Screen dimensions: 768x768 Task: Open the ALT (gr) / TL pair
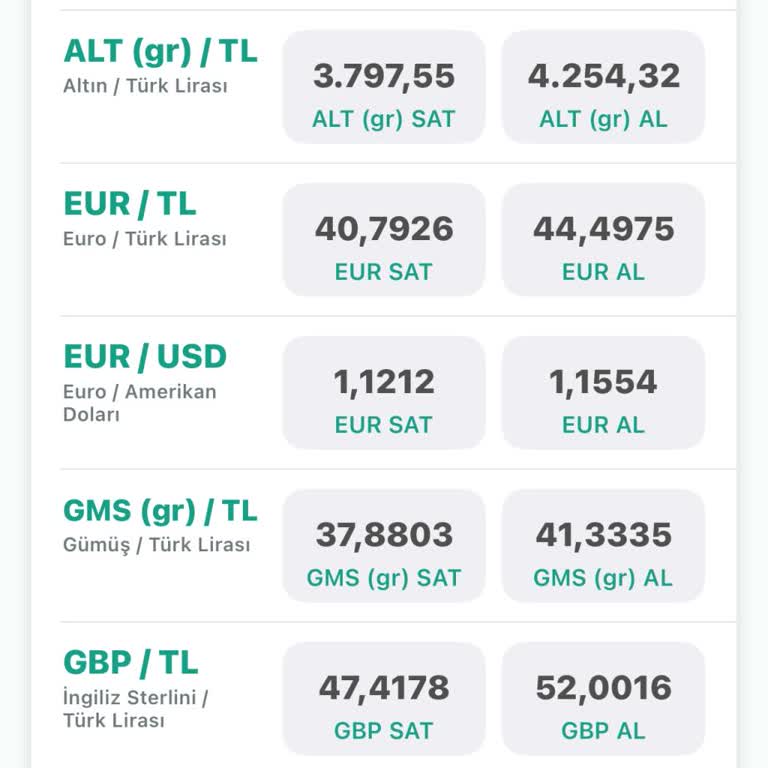click(x=160, y=51)
